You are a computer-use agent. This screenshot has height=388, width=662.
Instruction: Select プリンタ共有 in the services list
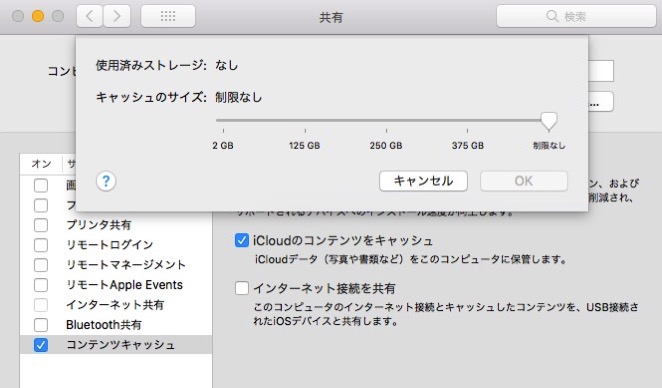tap(99, 225)
